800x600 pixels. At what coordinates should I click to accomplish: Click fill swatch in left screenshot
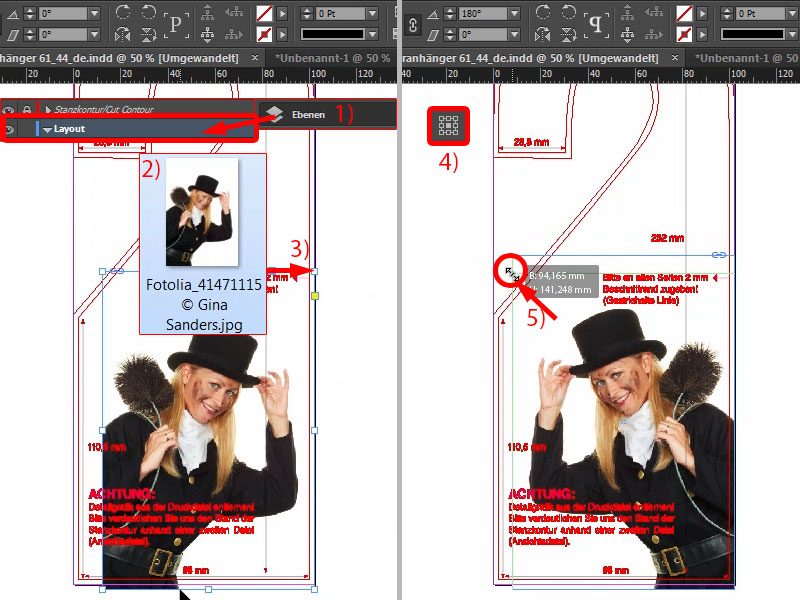(x=264, y=13)
